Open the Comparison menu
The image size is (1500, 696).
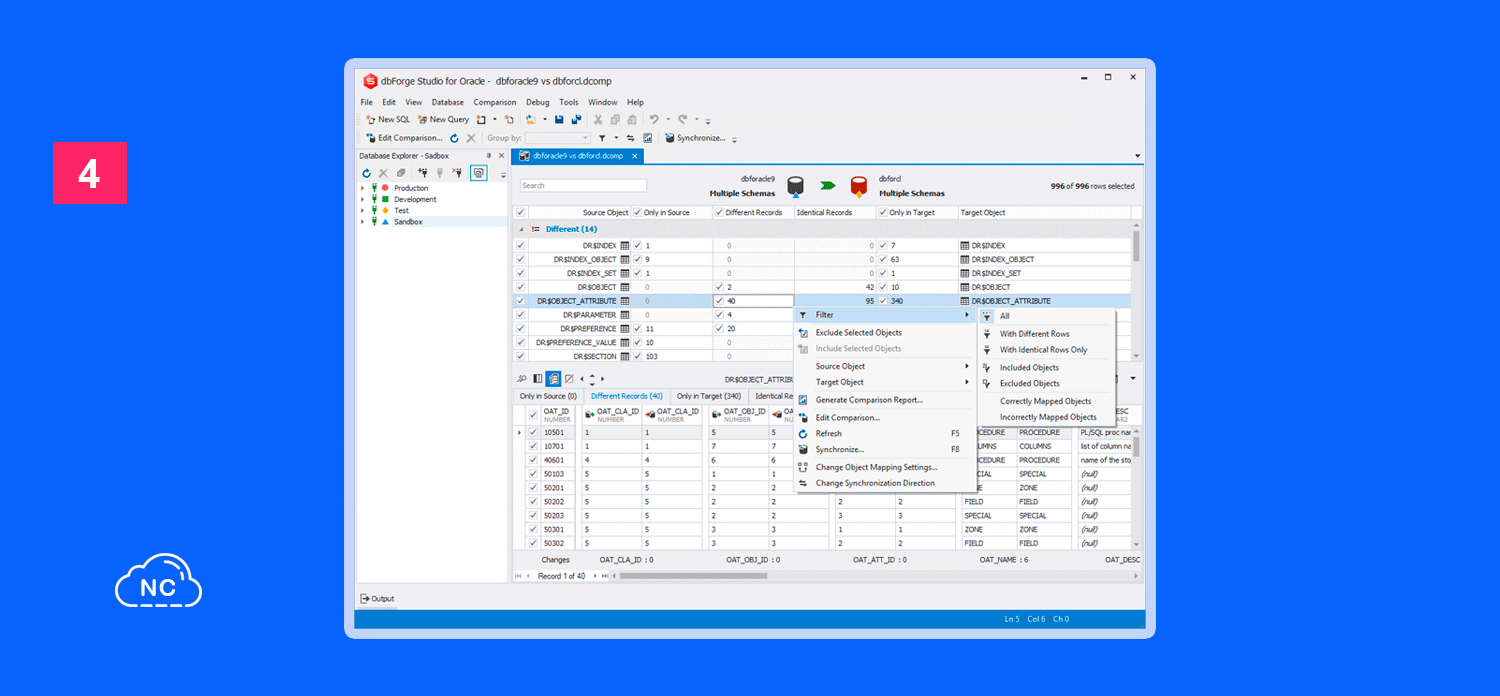point(495,102)
